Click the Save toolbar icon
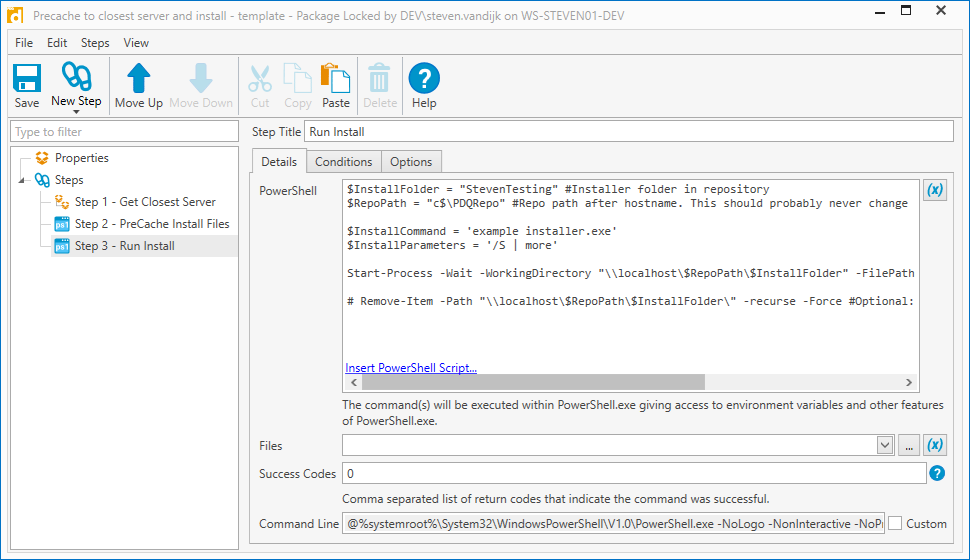The width and height of the screenshot is (970, 560). 27,79
